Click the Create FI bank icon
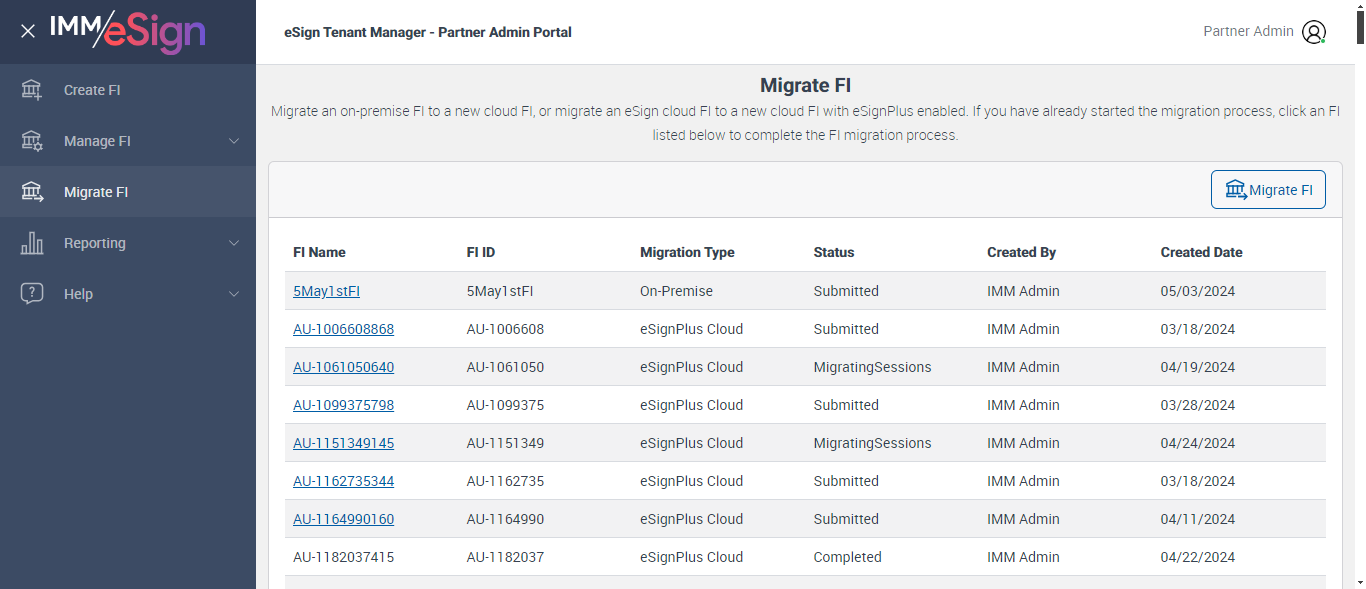 coord(32,90)
